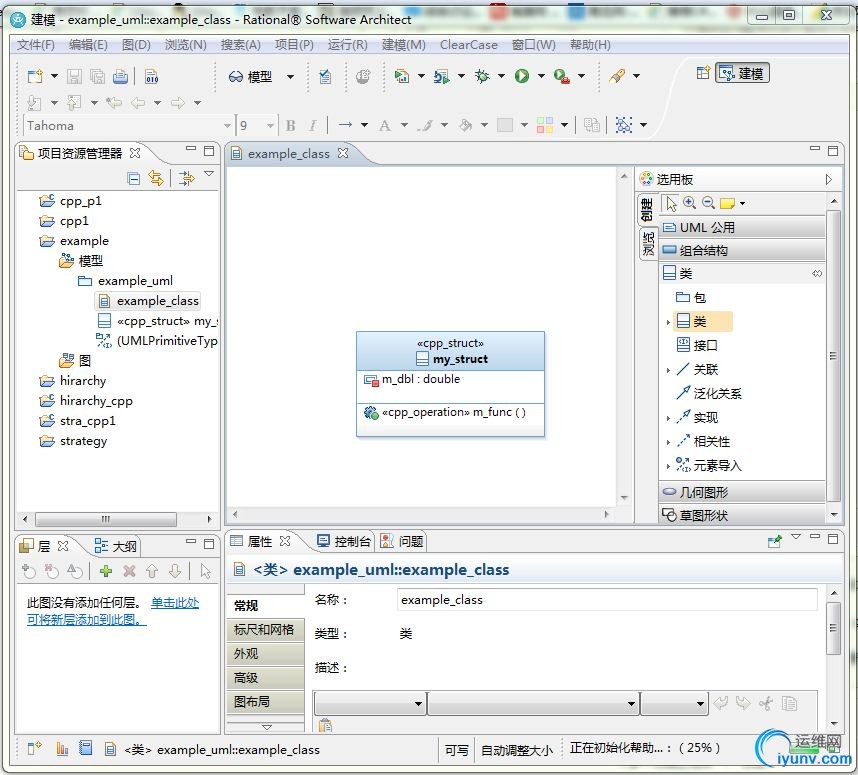Open the 模型 toolbar dropdown arrow
Screen dimensions: 858x775
click(x=291, y=77)
